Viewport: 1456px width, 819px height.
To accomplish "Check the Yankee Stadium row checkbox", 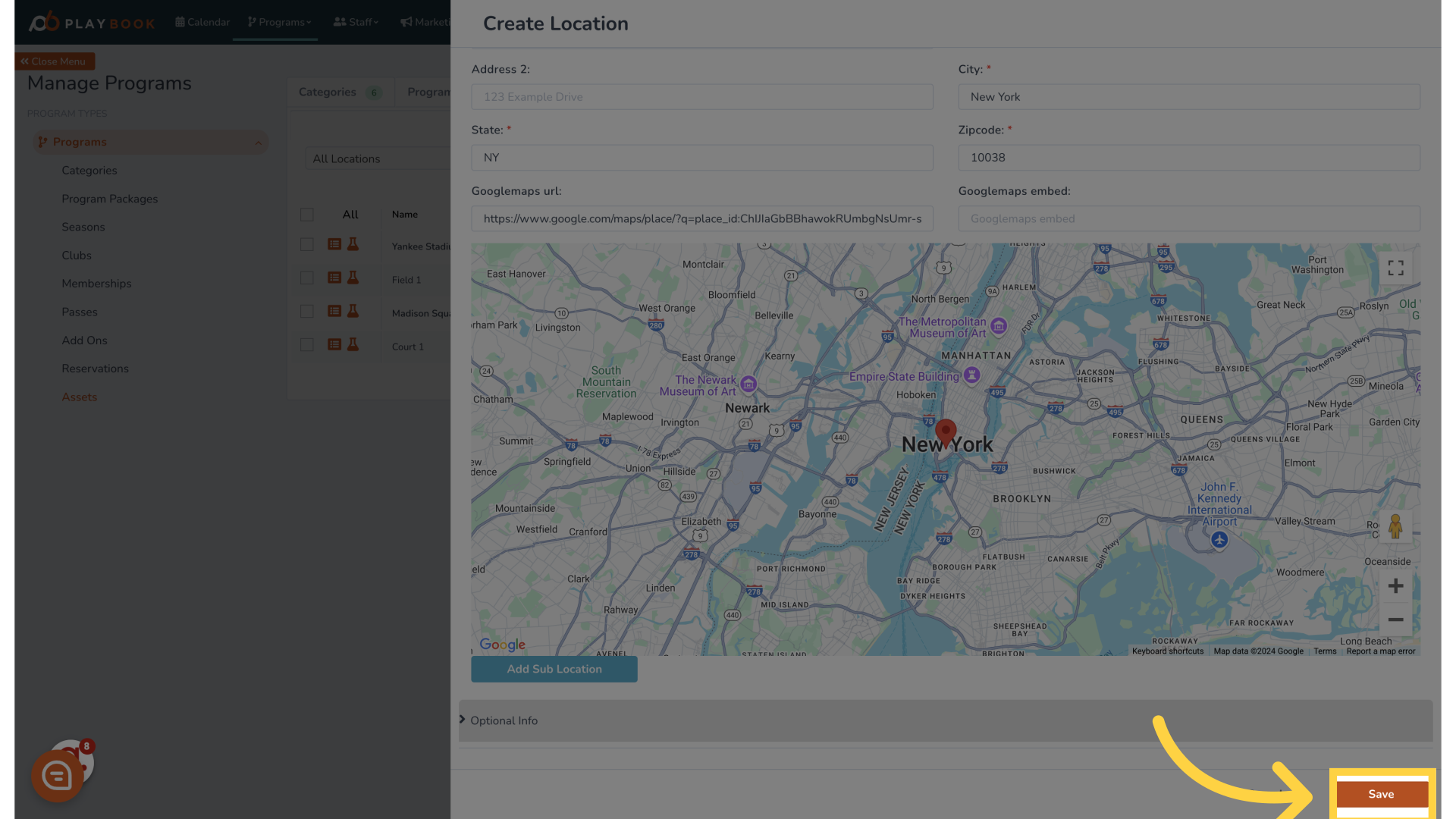I will click(307, 244).
